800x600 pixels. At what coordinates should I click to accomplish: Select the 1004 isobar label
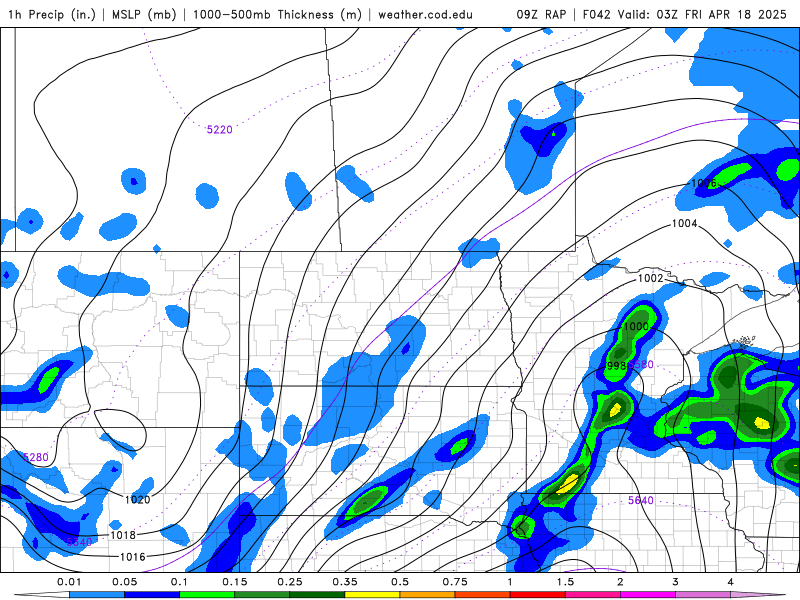tap(684, 223)
